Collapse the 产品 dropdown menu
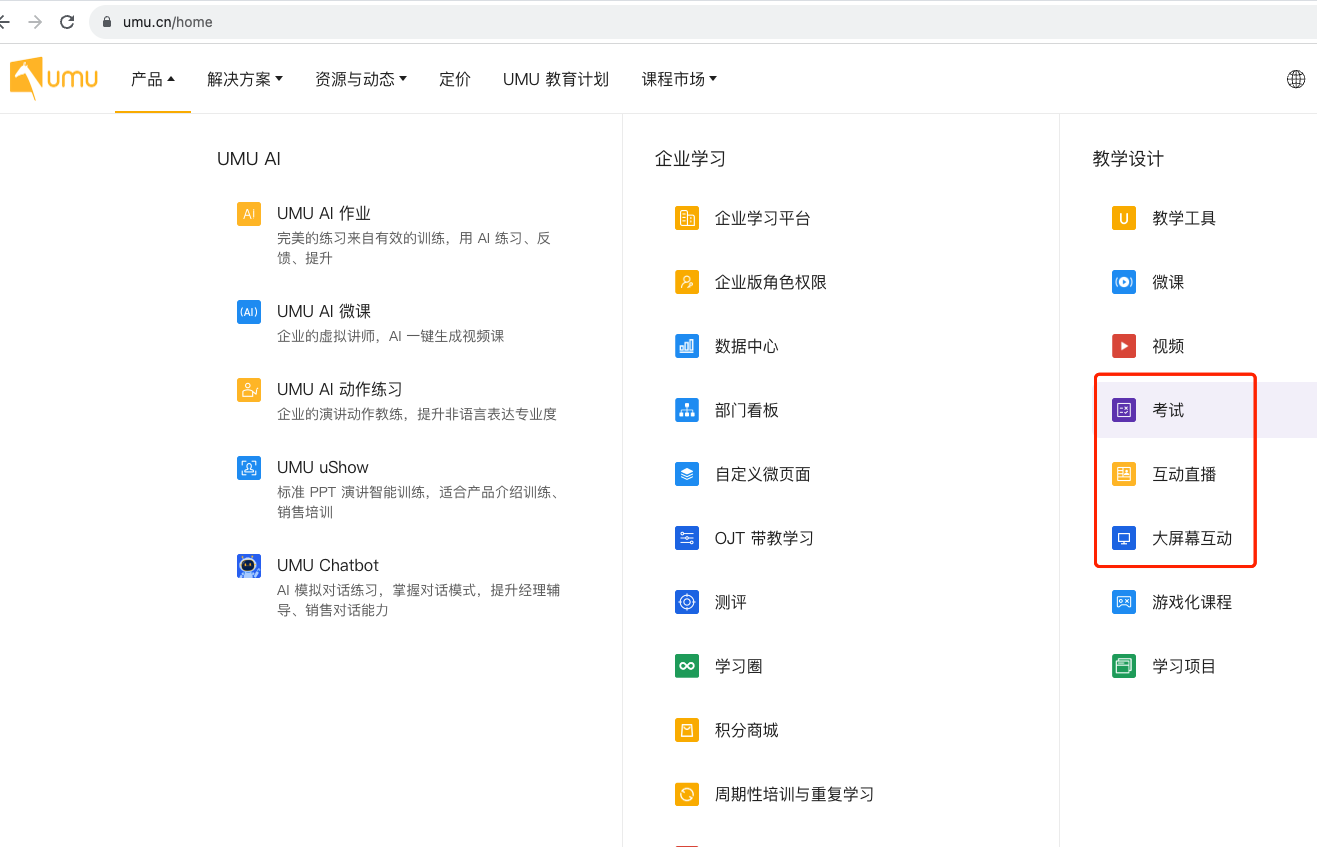Screen dimensions: 1317x847 click(x=153, y=79)
